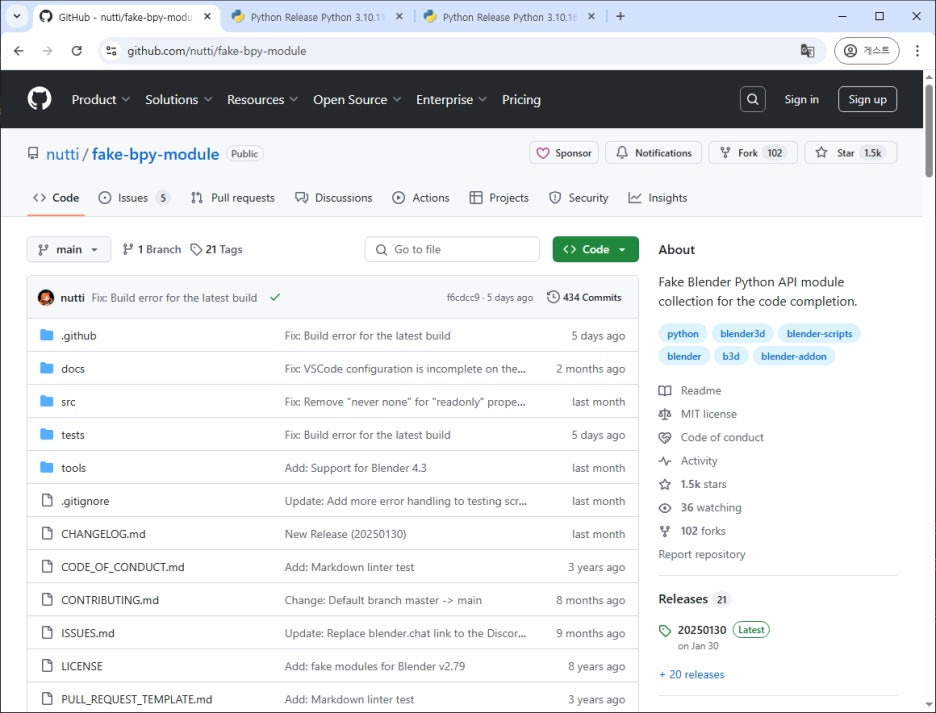
Task: Open CHANGELOG.md file
Action: point(103,534)
